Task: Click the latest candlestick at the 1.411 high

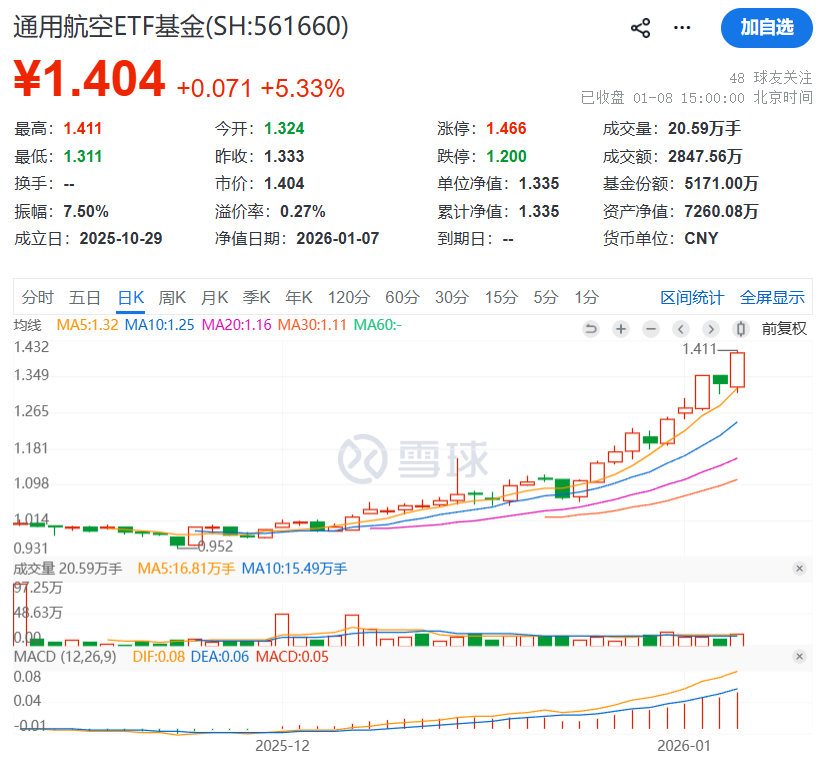Action: point(739,370)
